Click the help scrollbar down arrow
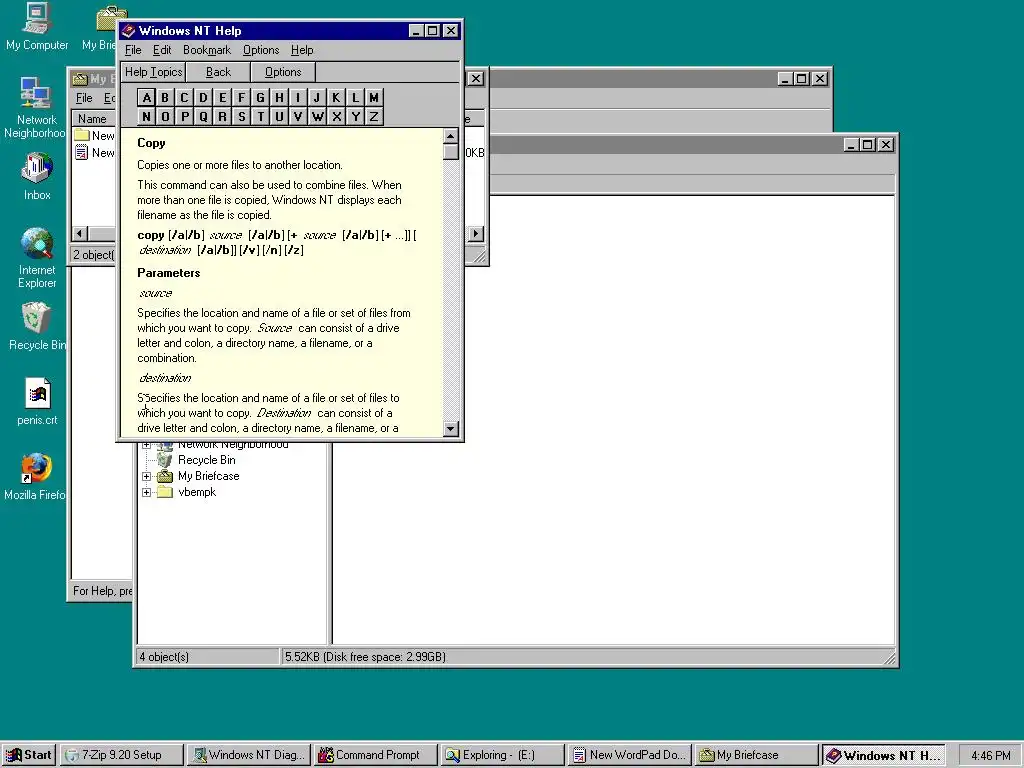The height and width of the screenshot is (768, 1024). point(451,428)
